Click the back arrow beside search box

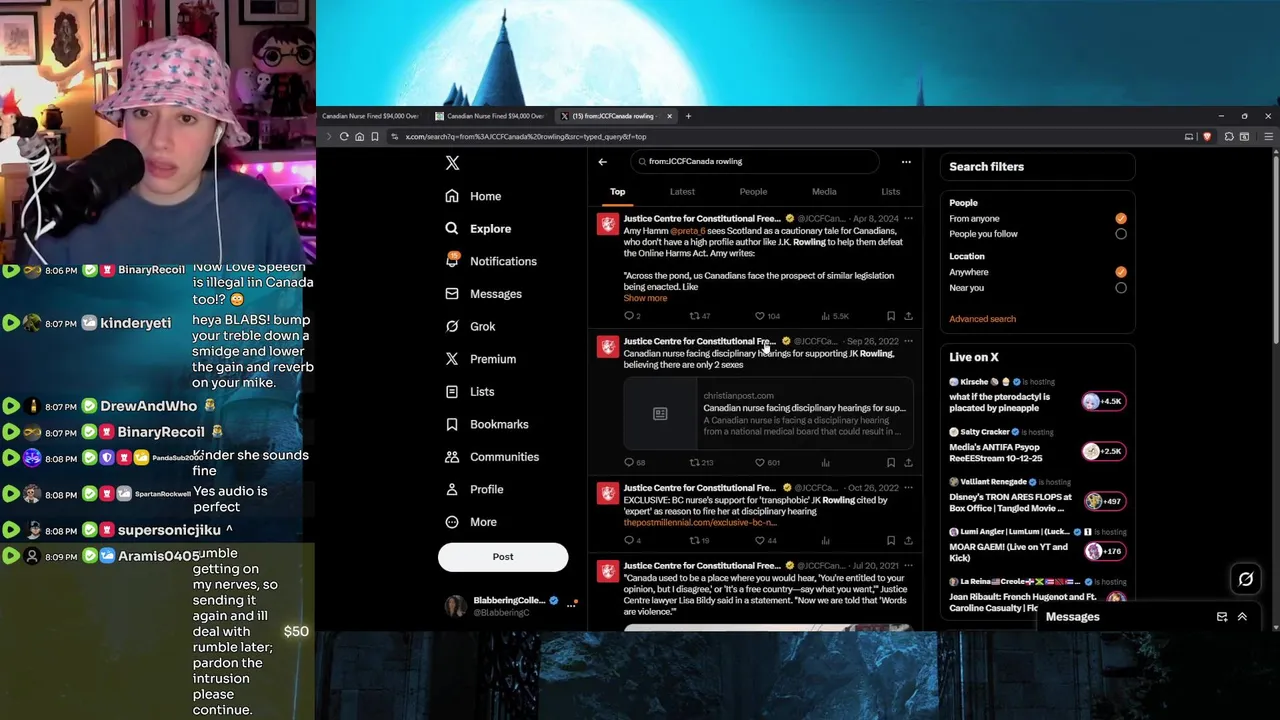tap(602, 161)
